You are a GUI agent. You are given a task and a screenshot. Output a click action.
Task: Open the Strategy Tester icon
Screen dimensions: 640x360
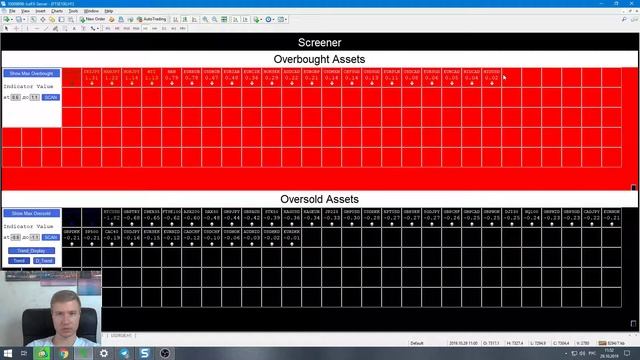pyautogui.click(x=71, y=19)
